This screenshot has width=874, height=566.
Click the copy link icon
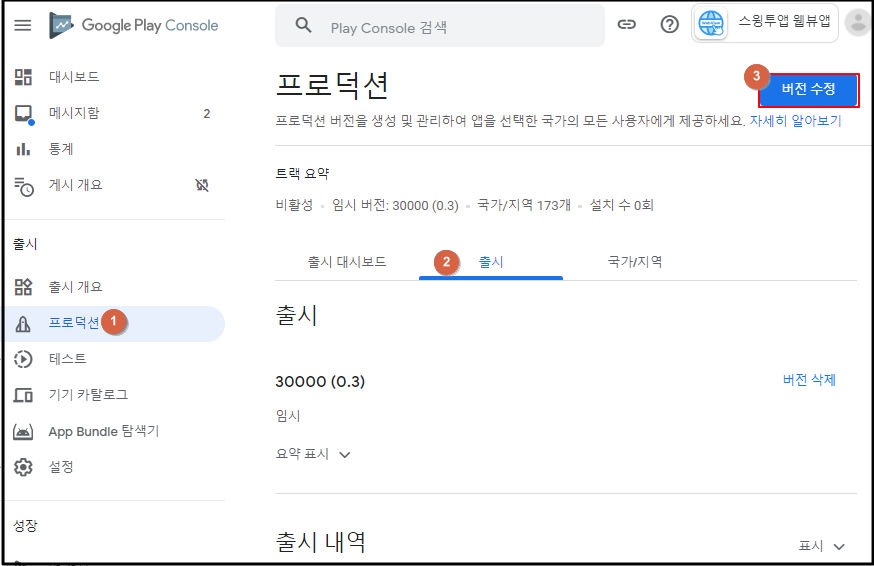(627, 25)
